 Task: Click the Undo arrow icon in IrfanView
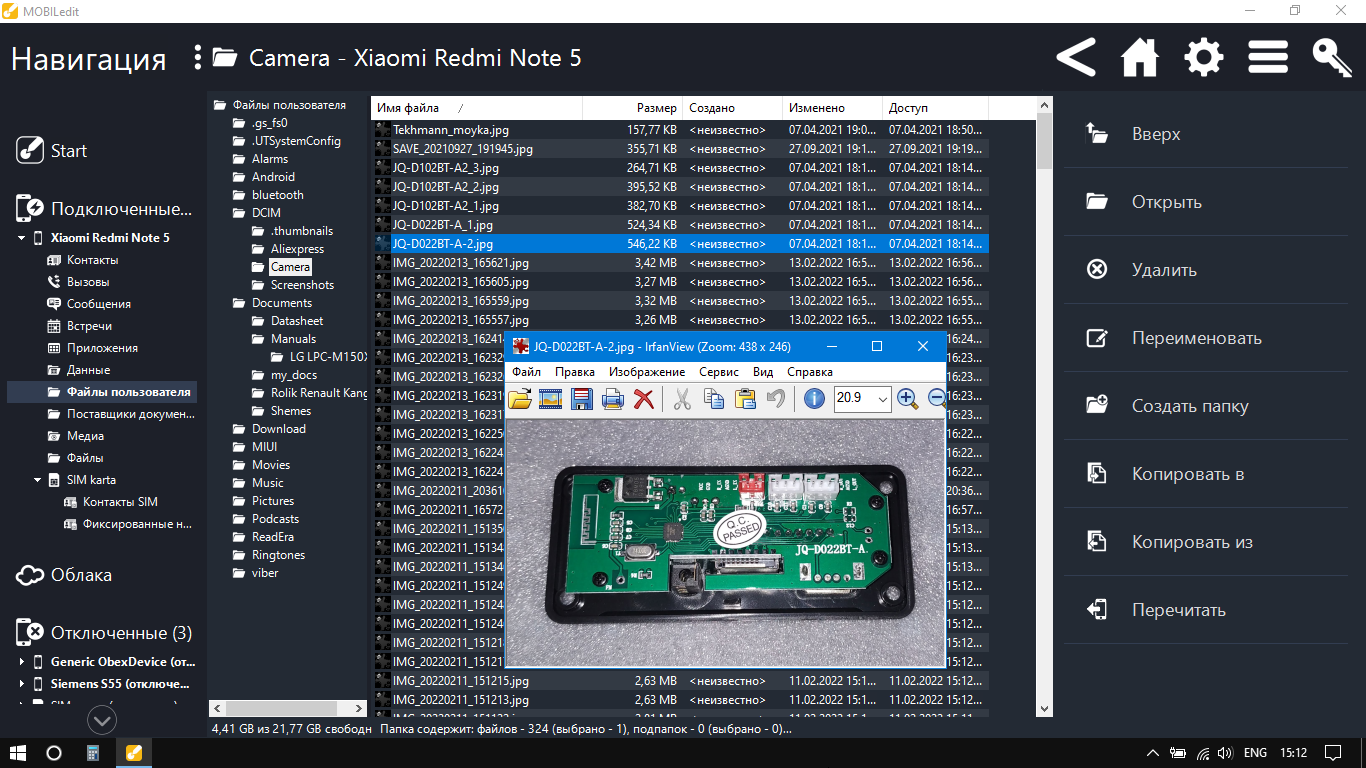775,399
